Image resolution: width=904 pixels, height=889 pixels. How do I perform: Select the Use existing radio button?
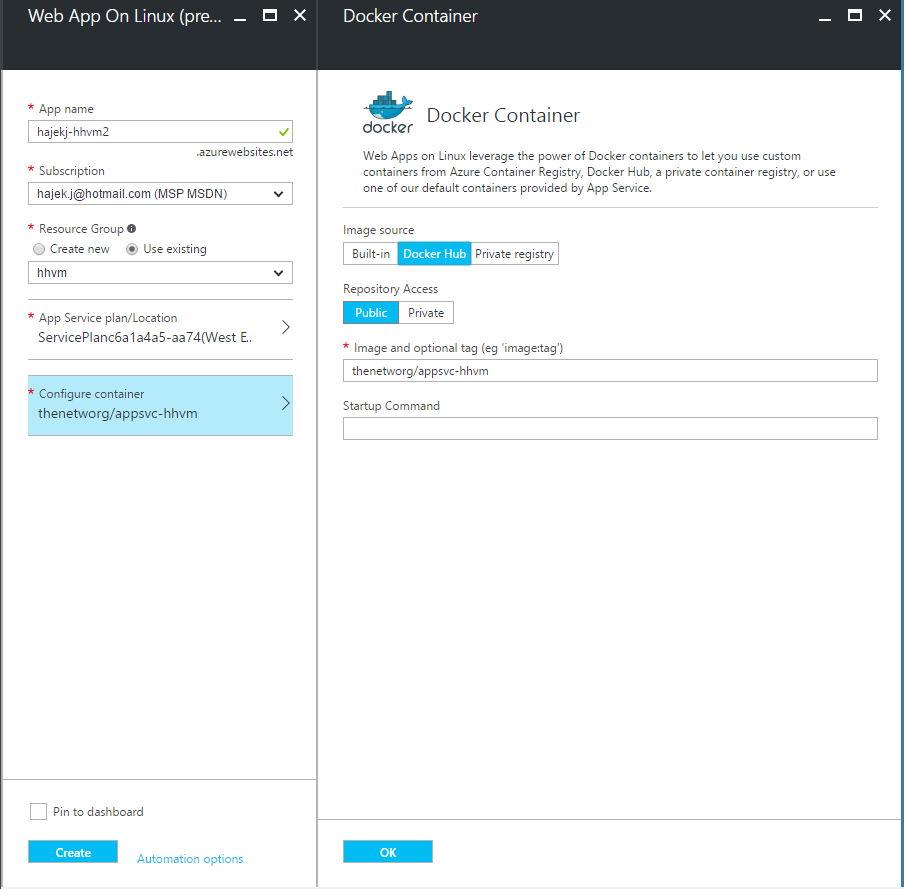tap(132, 249)
